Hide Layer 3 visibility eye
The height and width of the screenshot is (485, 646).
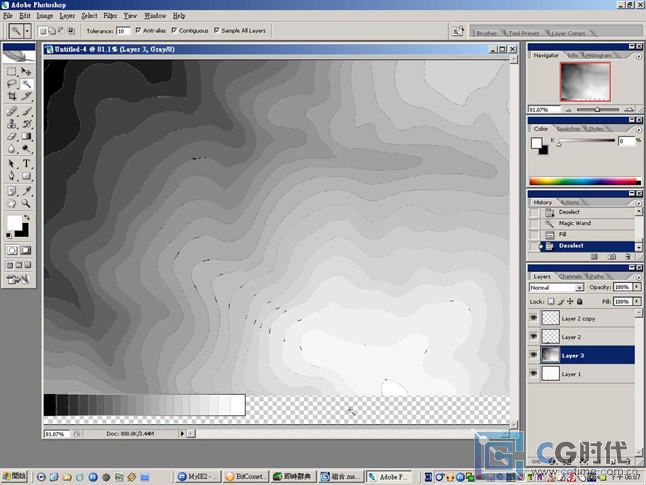pyautogui.click(x=534, y=355)
